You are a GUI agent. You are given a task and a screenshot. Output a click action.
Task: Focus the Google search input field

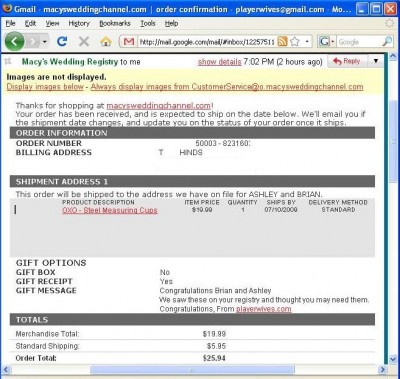359,42
